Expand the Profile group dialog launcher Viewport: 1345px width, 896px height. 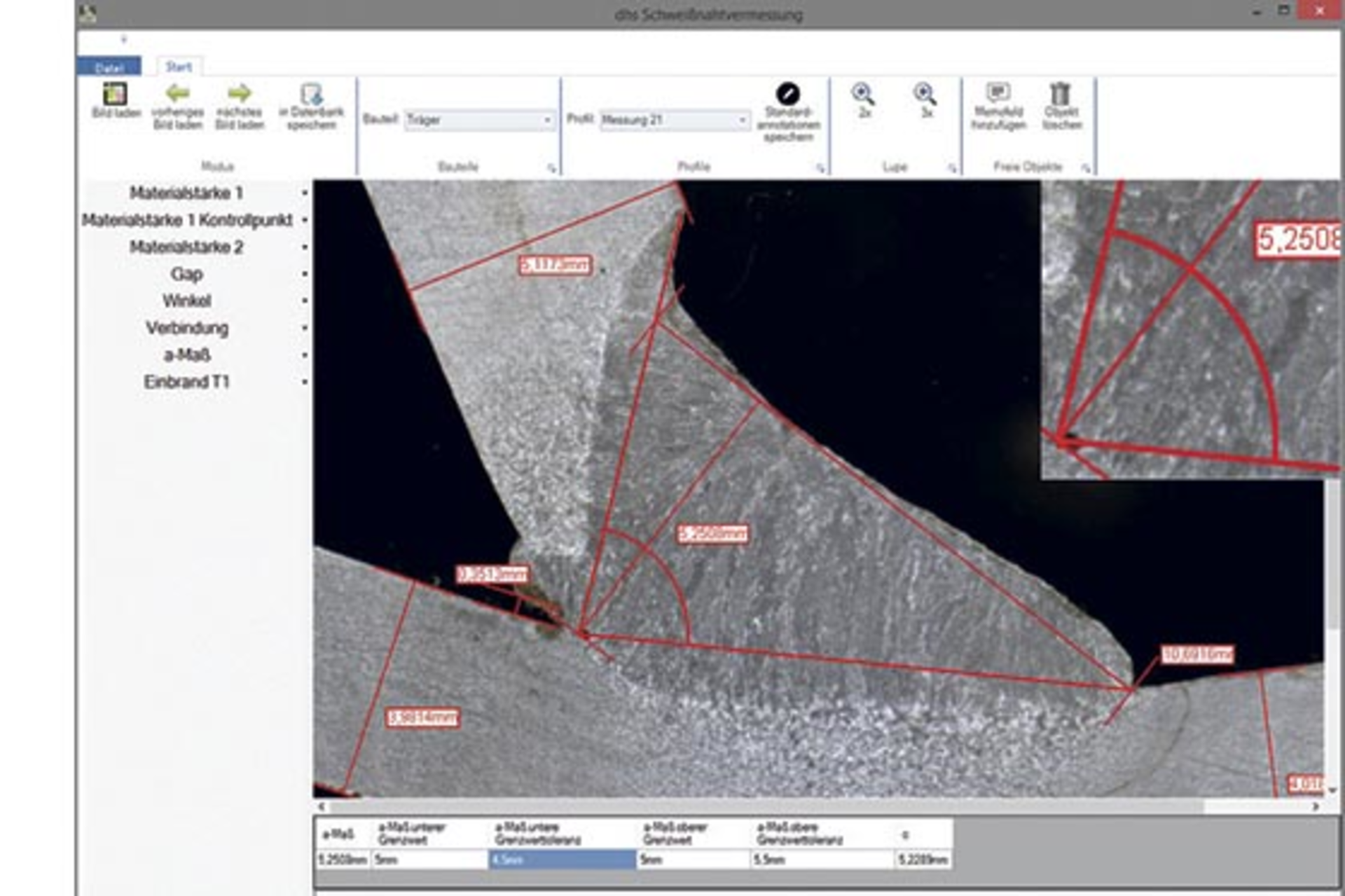click(x=821, y=167)
